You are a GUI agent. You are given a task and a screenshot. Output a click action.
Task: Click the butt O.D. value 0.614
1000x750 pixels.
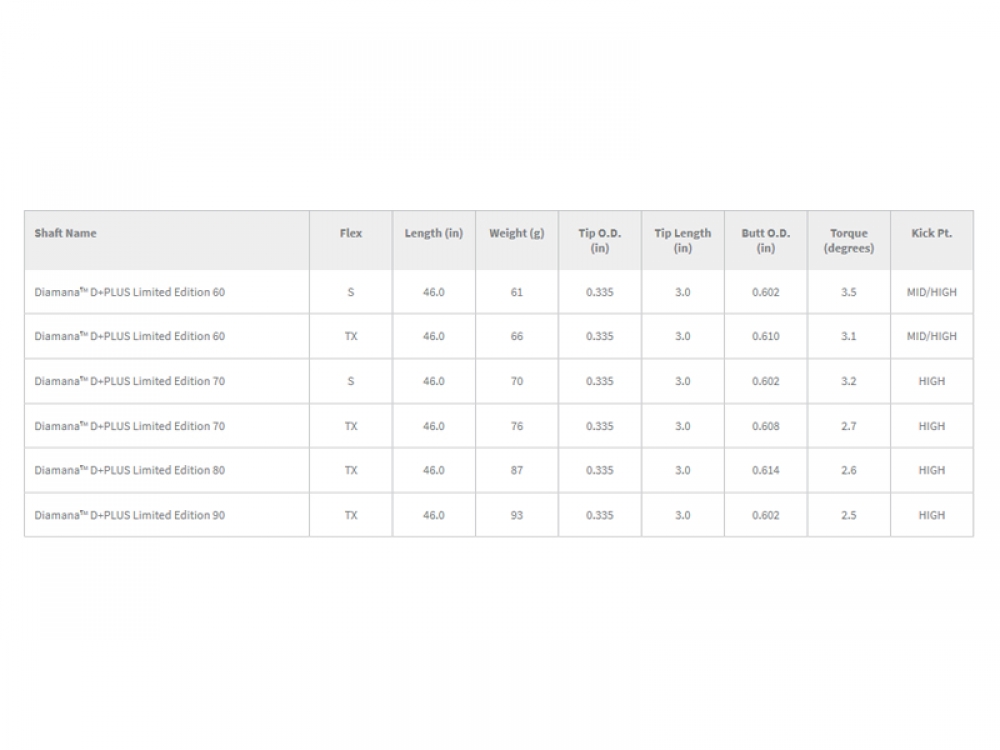click(765, 470)
